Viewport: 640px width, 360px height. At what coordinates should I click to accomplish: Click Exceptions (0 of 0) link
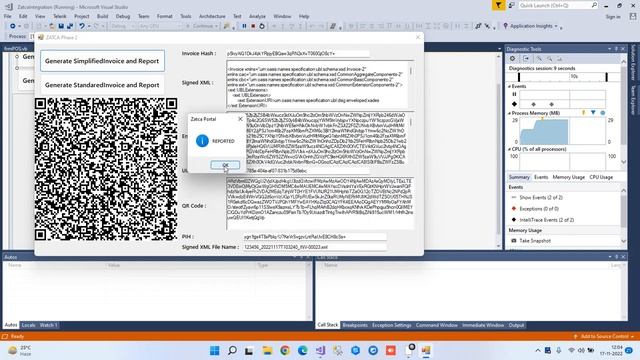point(539,209)
